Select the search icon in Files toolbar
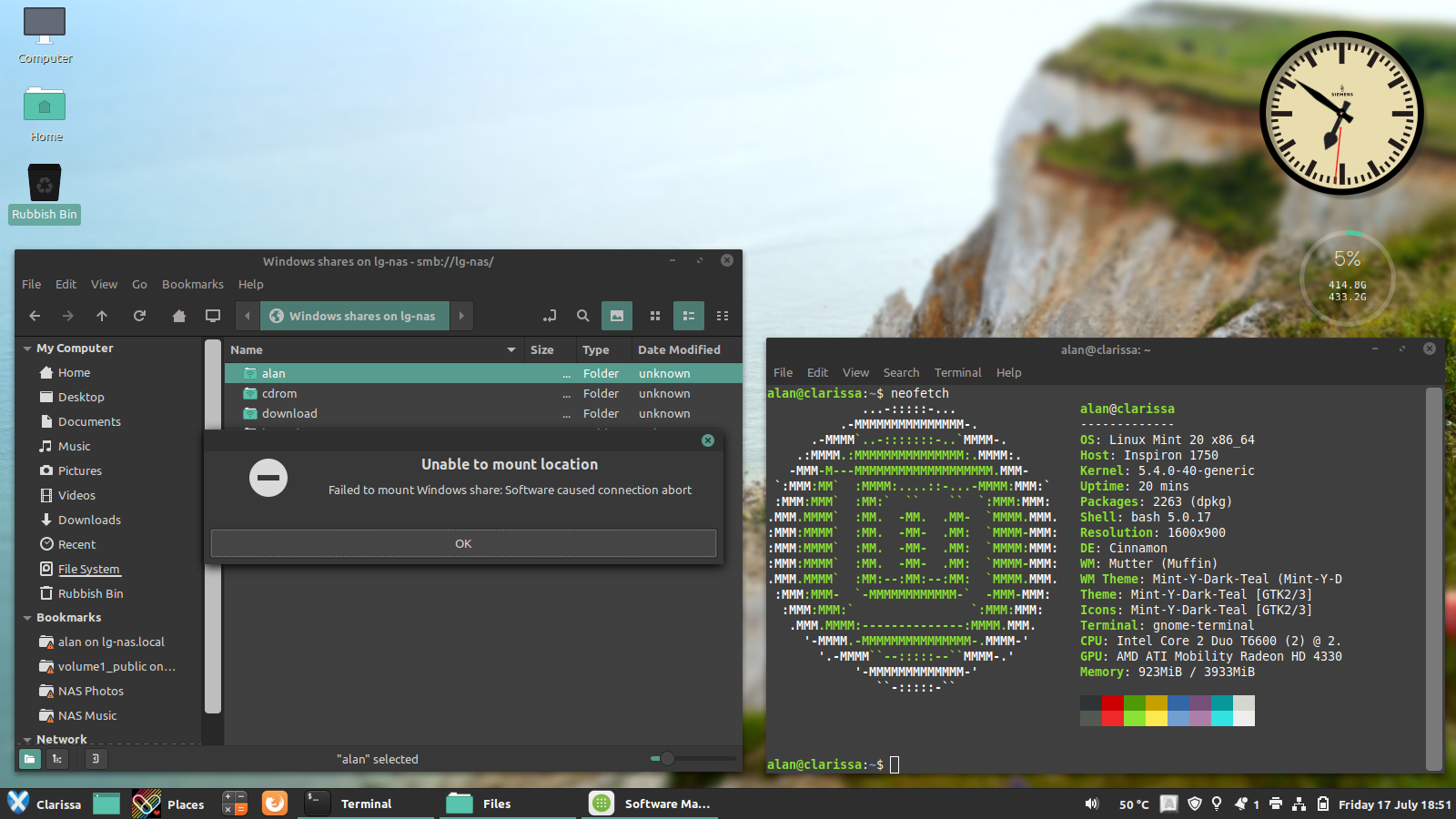This screenshot has height=819, width=1456. (583, 316)
